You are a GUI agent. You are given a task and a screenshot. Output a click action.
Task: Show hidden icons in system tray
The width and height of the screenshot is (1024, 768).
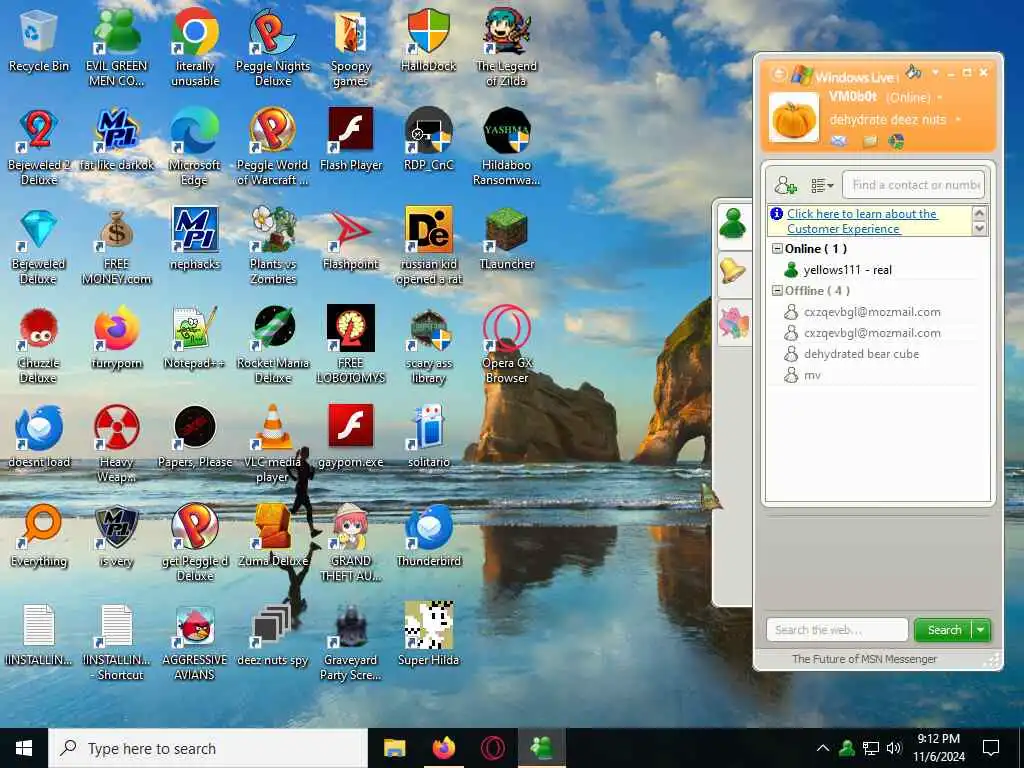[822, 748]
